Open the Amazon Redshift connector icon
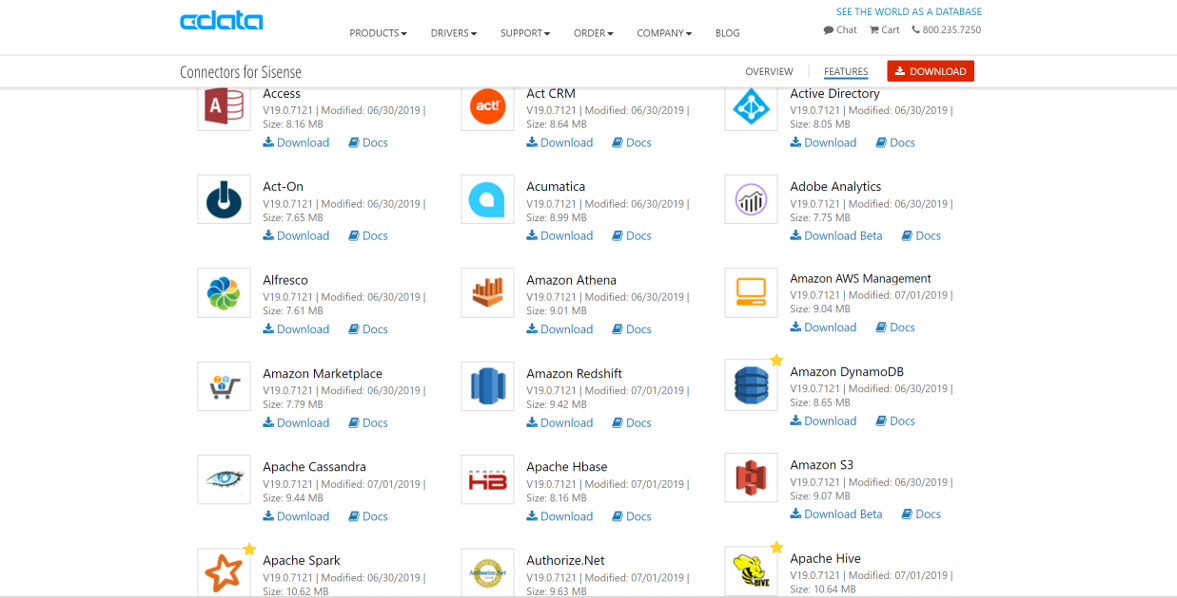 487,386
